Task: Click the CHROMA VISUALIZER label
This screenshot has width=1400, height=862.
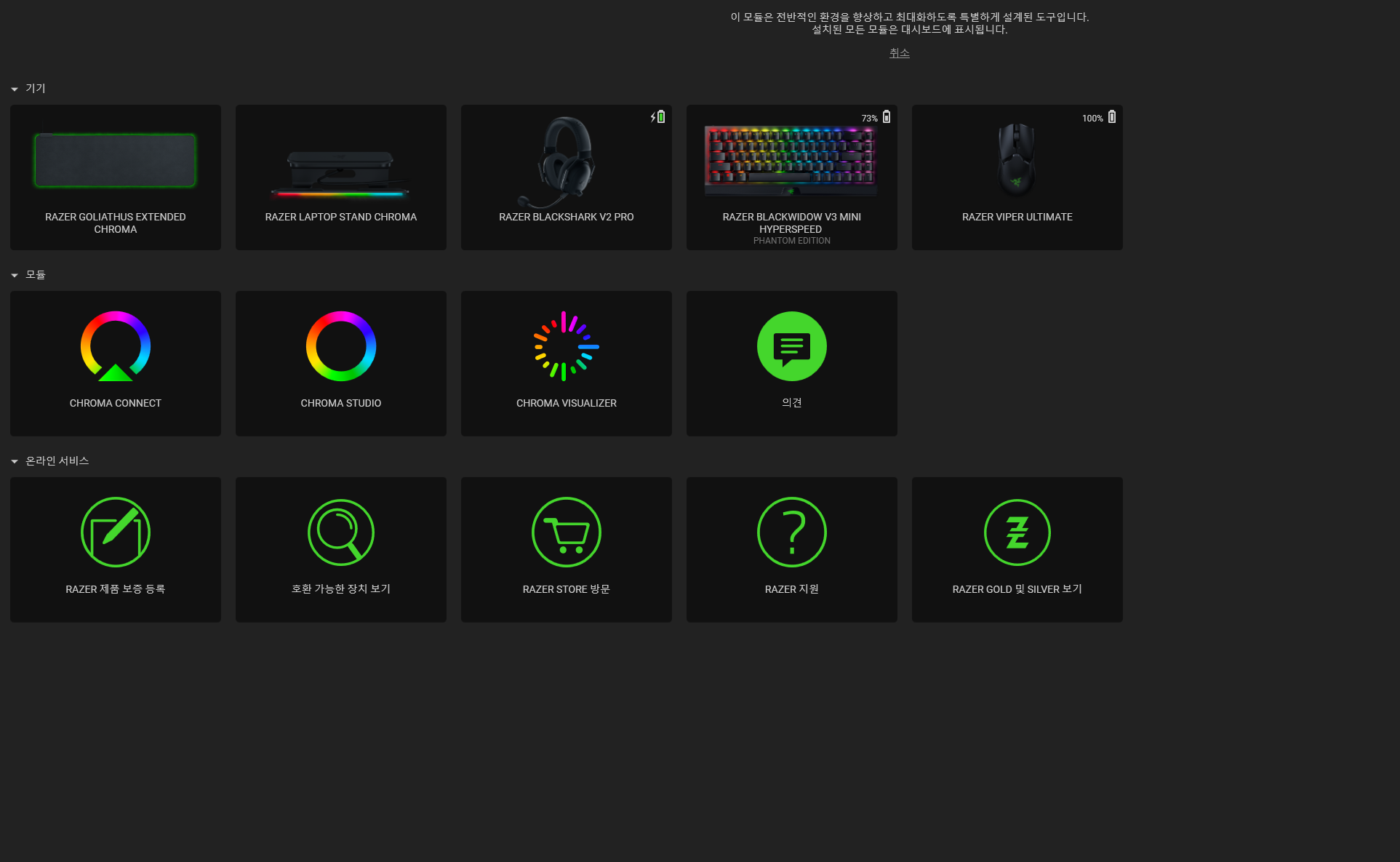Action: [x=567, y=403]
